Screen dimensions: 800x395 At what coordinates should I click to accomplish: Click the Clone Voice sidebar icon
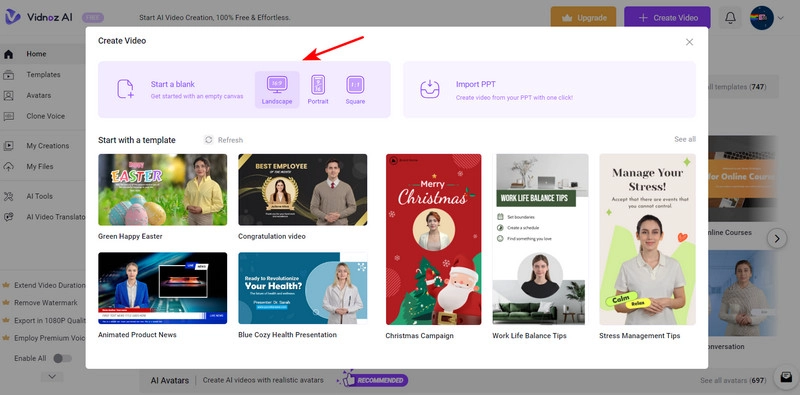pyautogui.click(x=9, y=116)
